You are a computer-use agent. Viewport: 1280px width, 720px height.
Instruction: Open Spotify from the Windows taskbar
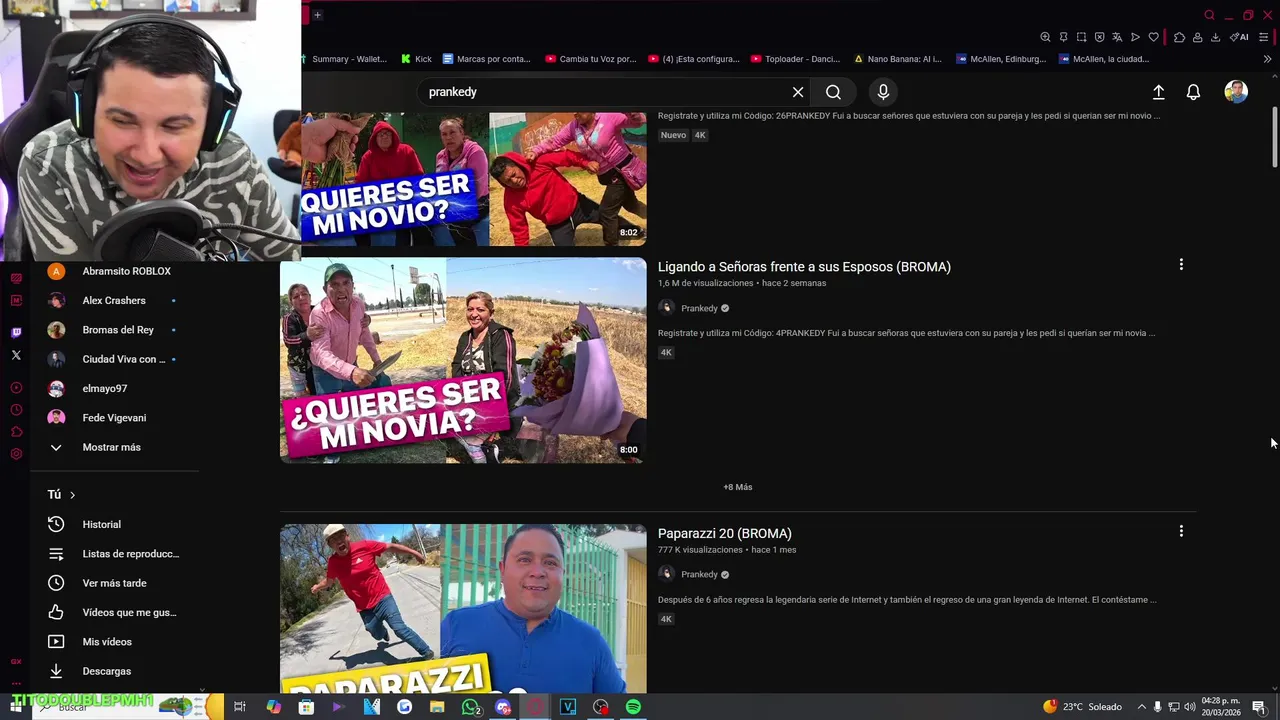[x=633, y=707]
